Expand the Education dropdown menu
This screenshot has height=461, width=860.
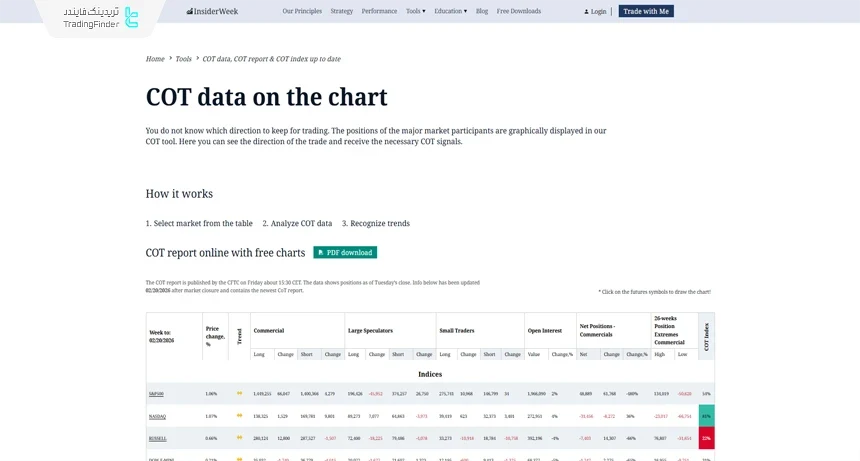click(450, 11)
